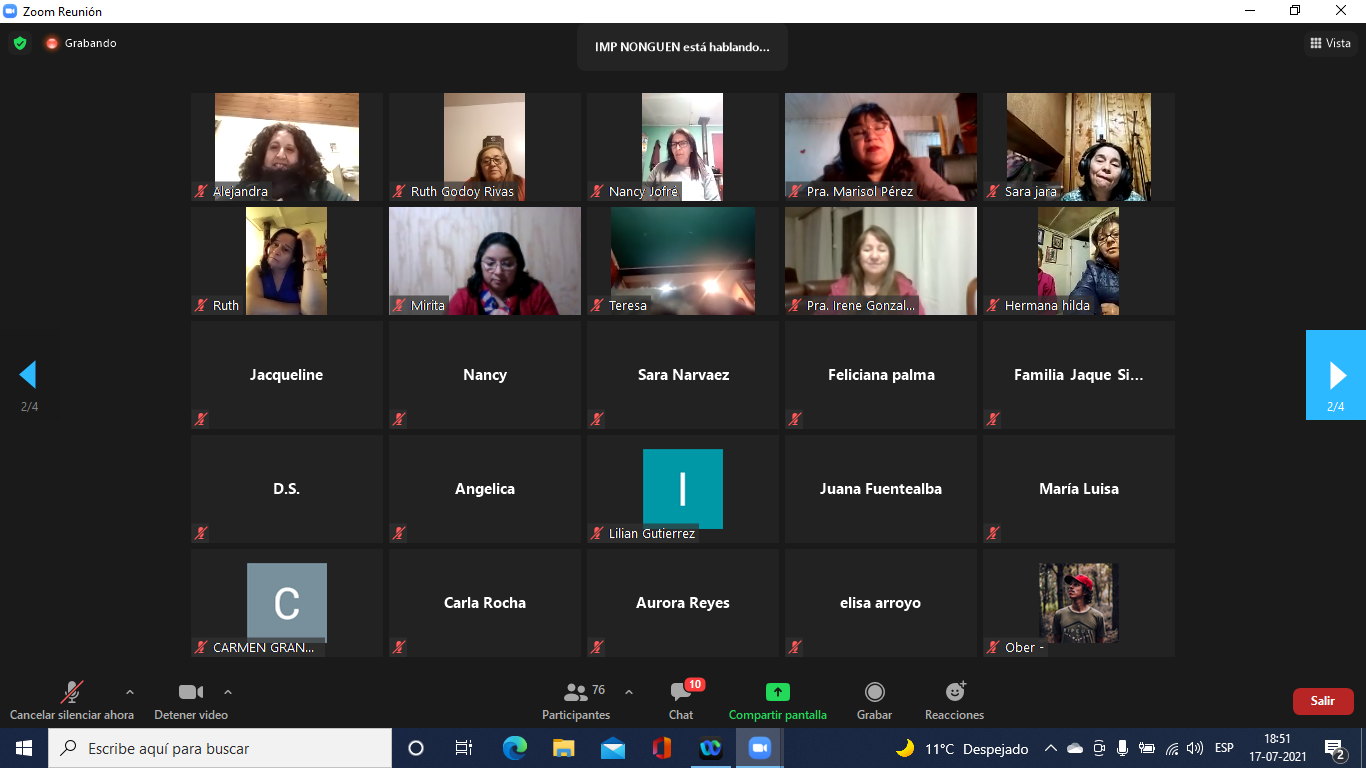The image size is (1366, 768).
Task: Go to previous gallery page with left arrow
Action: pos(29,375)
